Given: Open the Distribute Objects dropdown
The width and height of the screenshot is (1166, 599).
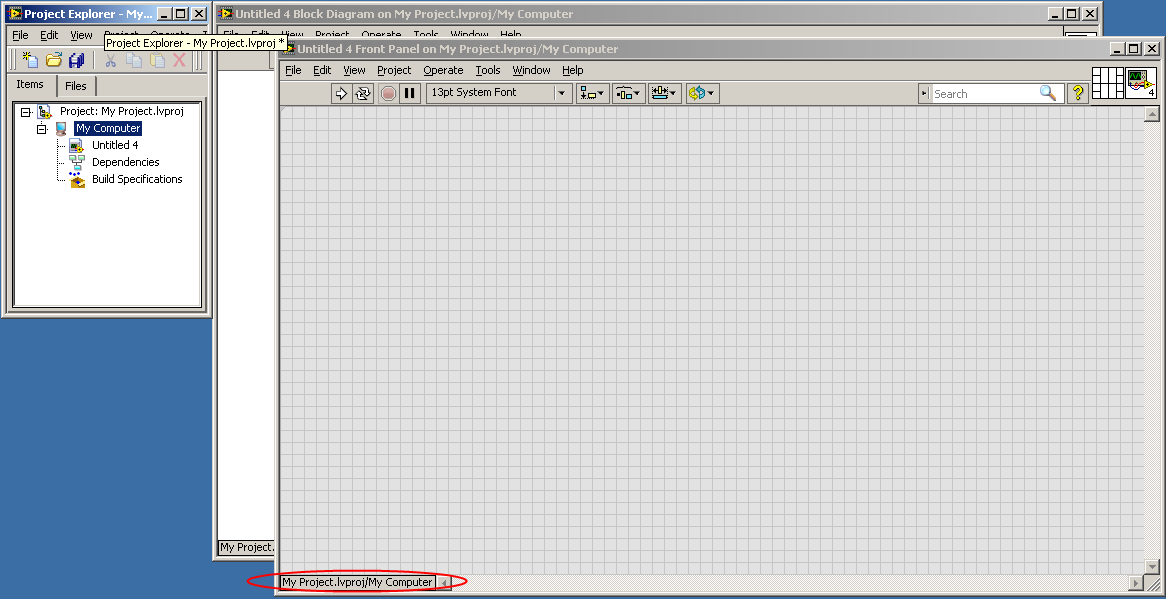Looking at the screenshot, I should (629, 93).
